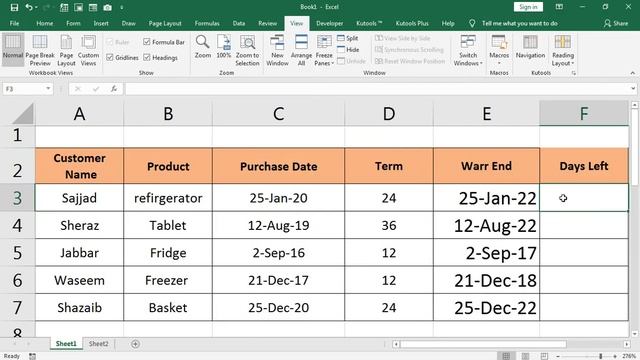This screenshot has height=360, width=640.
Task: Click inside the formula bar input
Action: tap(377, 89)
